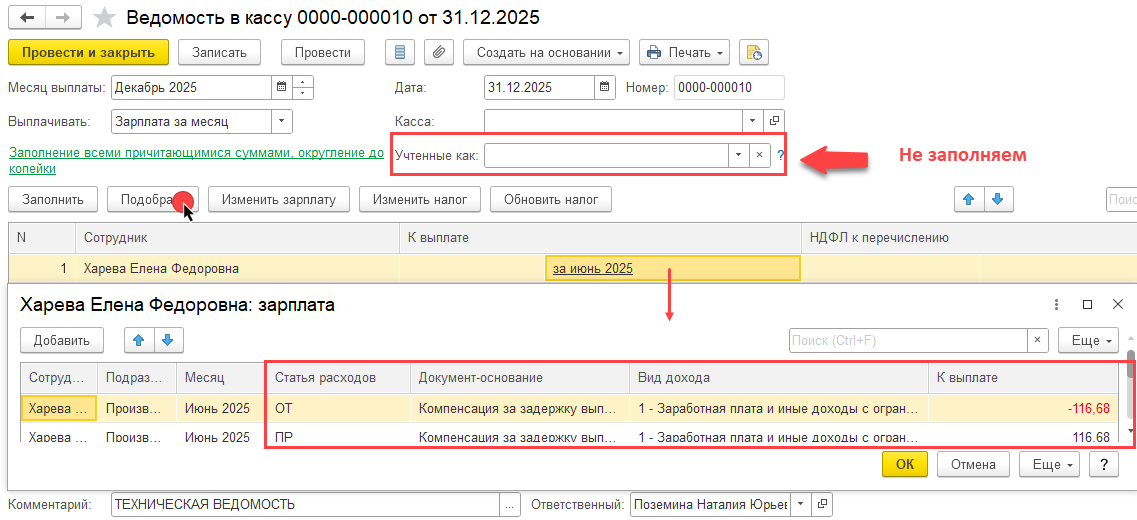Move row down in the main employee table
The image size is (1137, 520).
pos(998,199)
